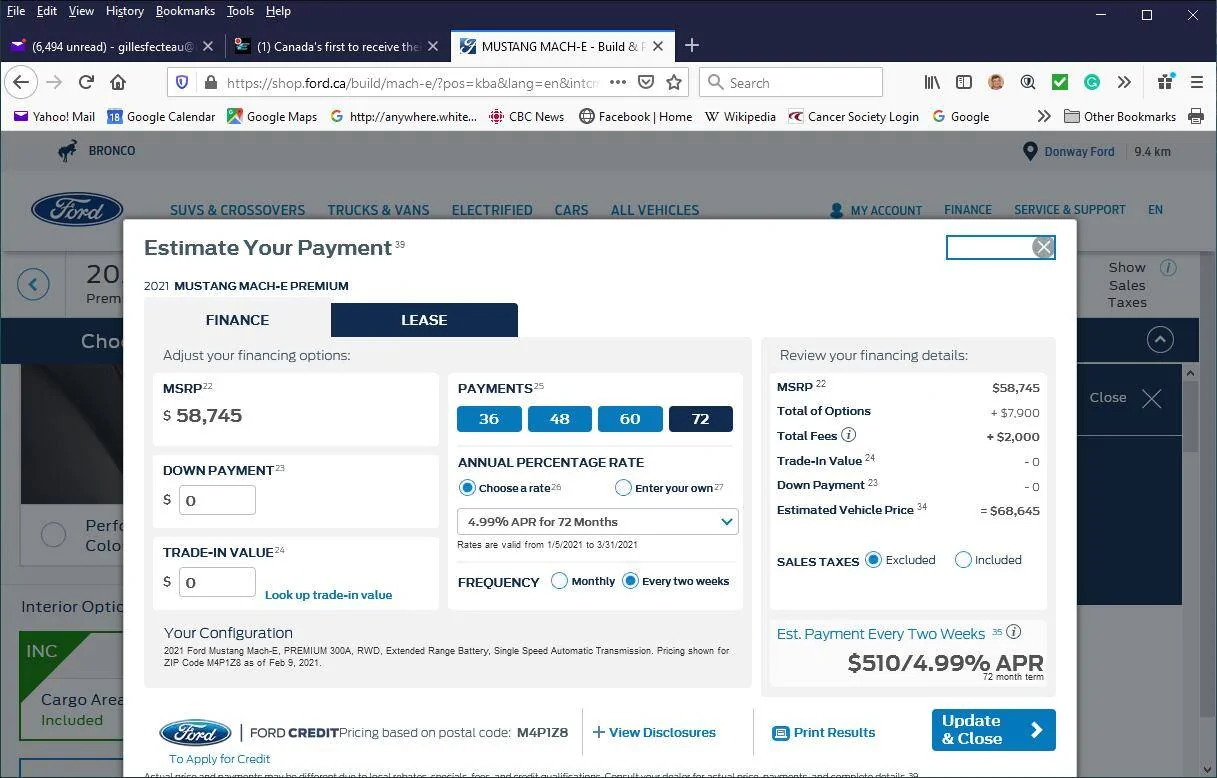Screen dimensions: 1217x778
Task: Click the Ford oval logo in site header
Action: [77, 210]
